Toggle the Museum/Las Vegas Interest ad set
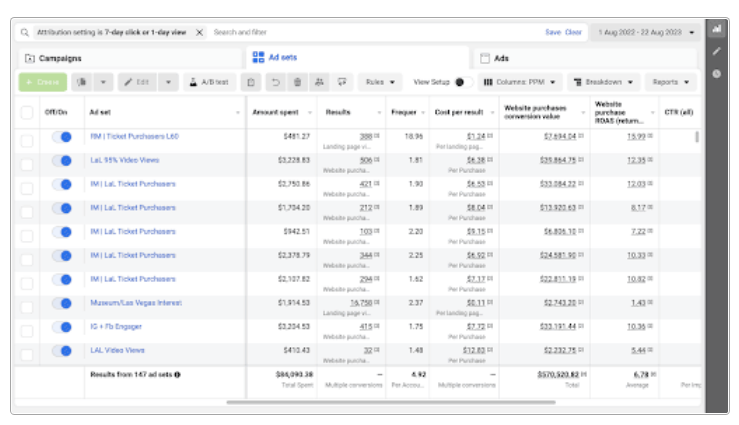 click(62, 303)
